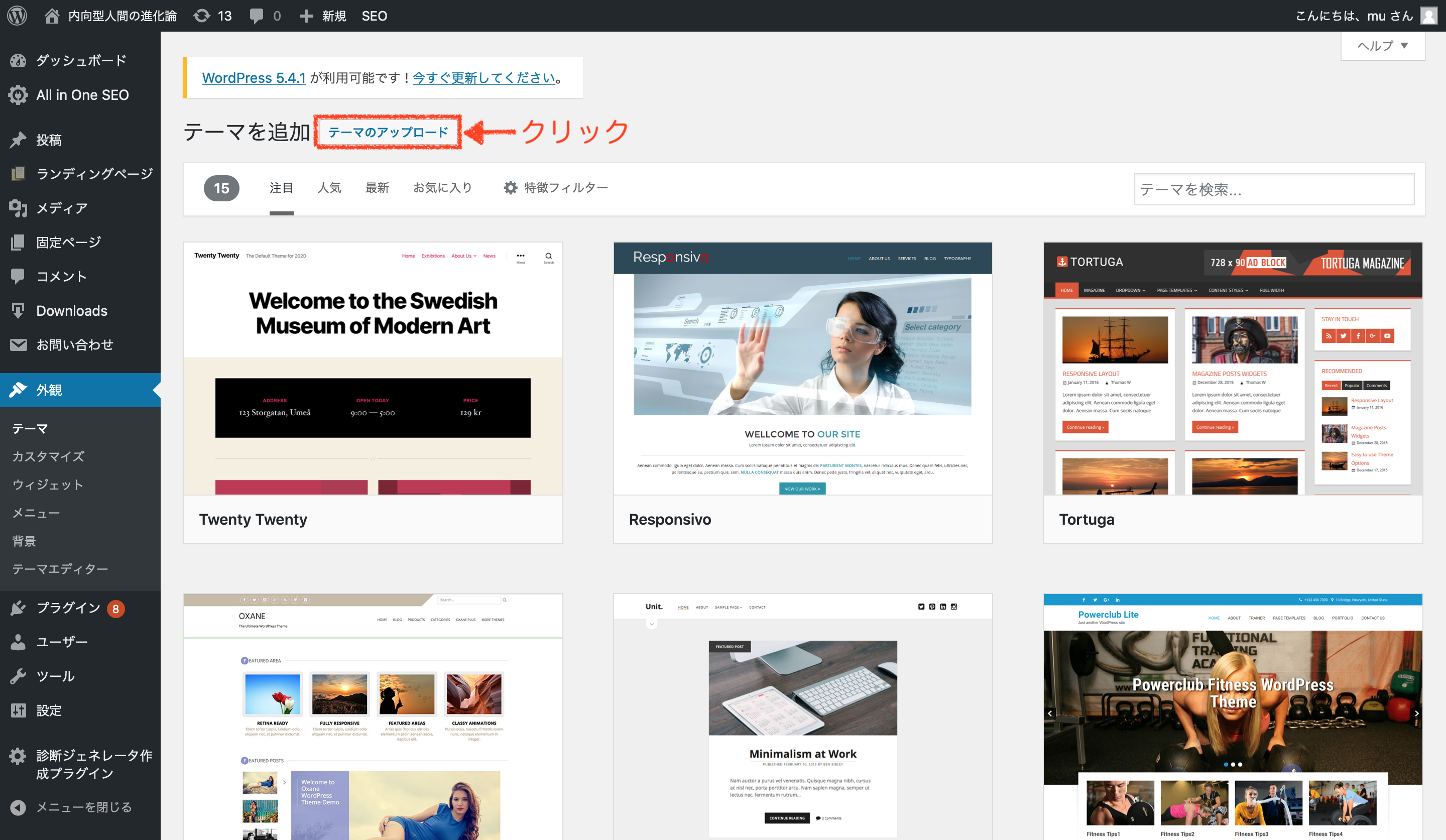
Task: Click the 投稿 pushpin icon
Action: [x=19, y=140]
